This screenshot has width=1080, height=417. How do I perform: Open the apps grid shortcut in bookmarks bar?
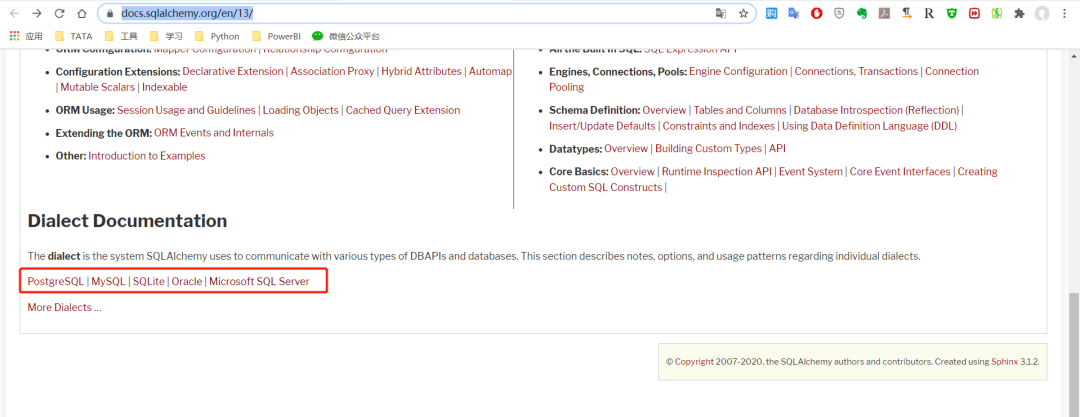click(26, 36)
